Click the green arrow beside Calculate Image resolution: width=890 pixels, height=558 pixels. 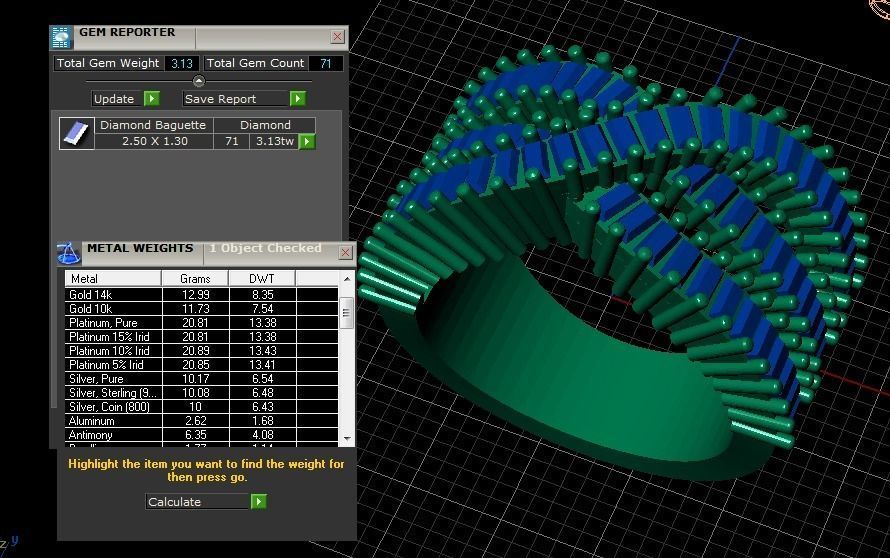click(x=258, y=501)
